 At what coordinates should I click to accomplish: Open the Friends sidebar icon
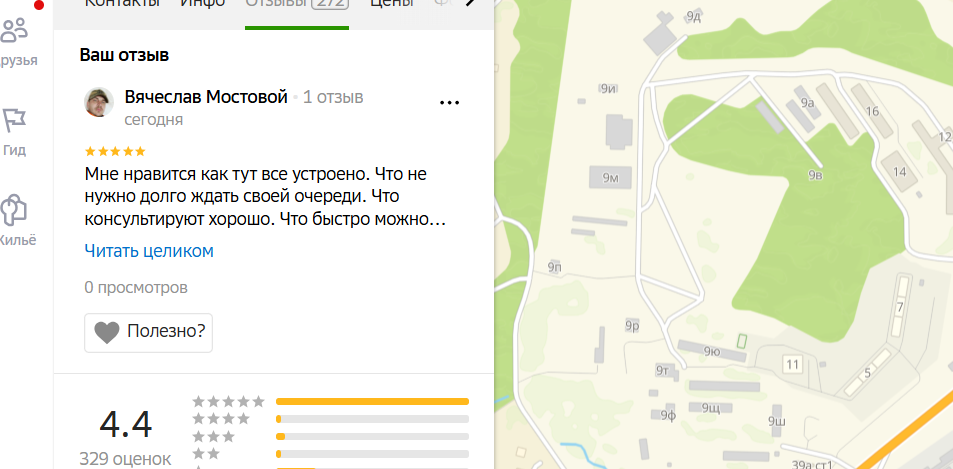click(x=15, y=30)
